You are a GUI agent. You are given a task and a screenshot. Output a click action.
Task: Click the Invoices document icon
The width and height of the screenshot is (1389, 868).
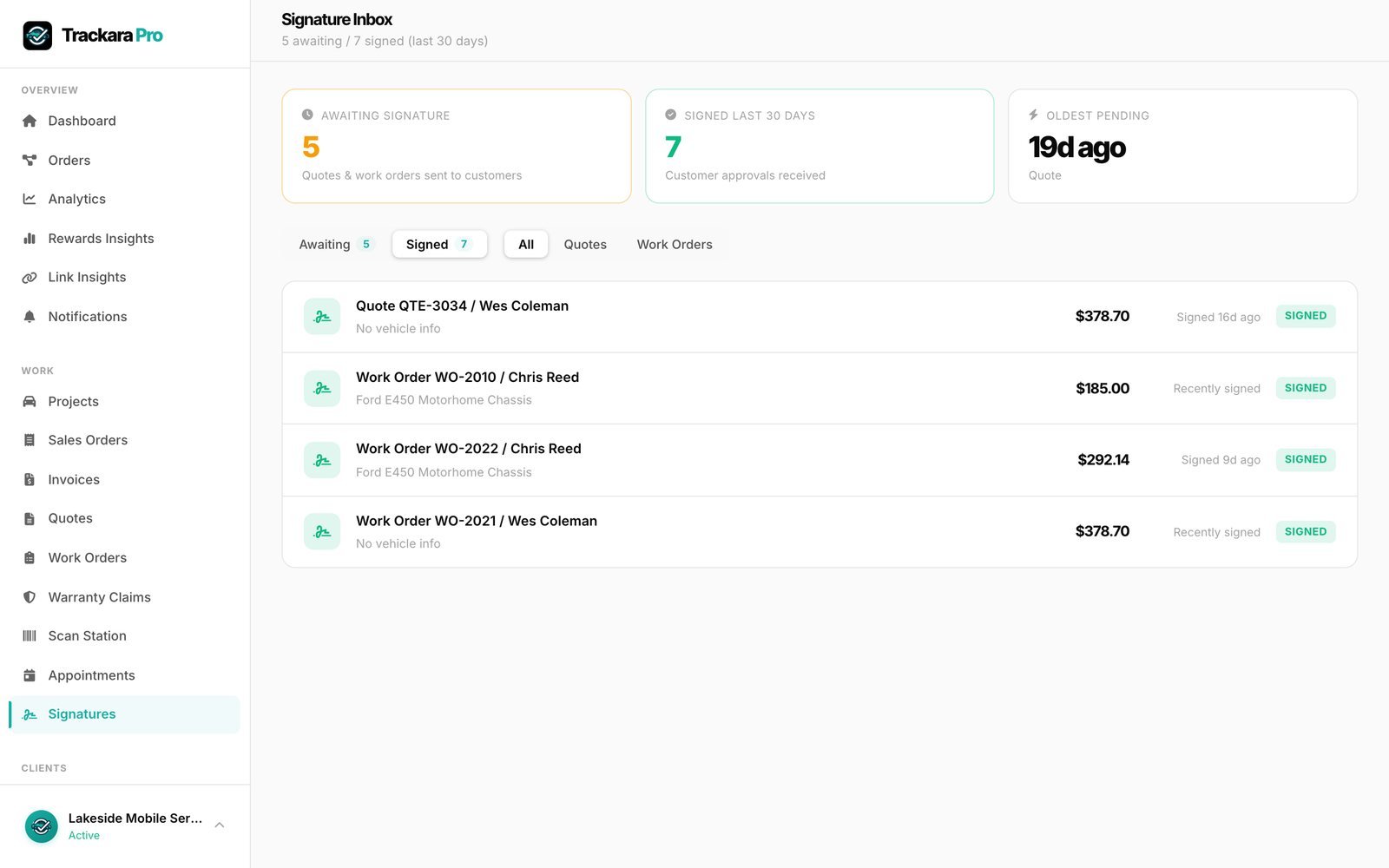pyautogui.click(x=30, y=480)
